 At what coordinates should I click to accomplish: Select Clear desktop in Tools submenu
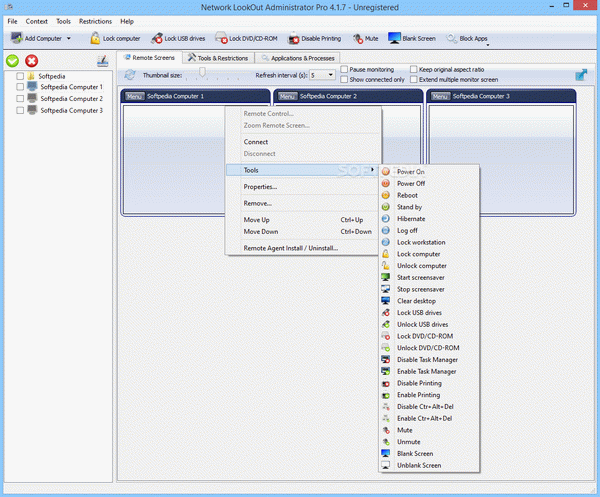[x=429, y=301]
